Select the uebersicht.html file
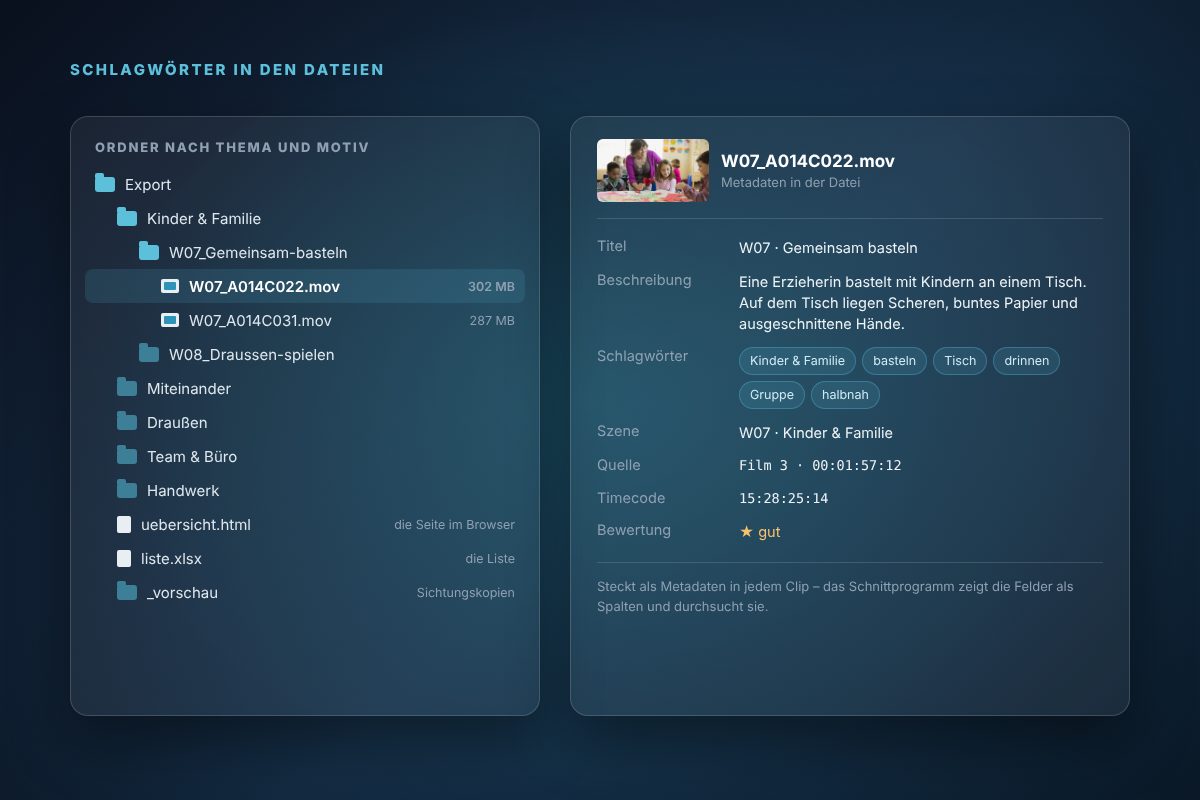This screenshot has width=1200, height=800. [x=305, y=524]
